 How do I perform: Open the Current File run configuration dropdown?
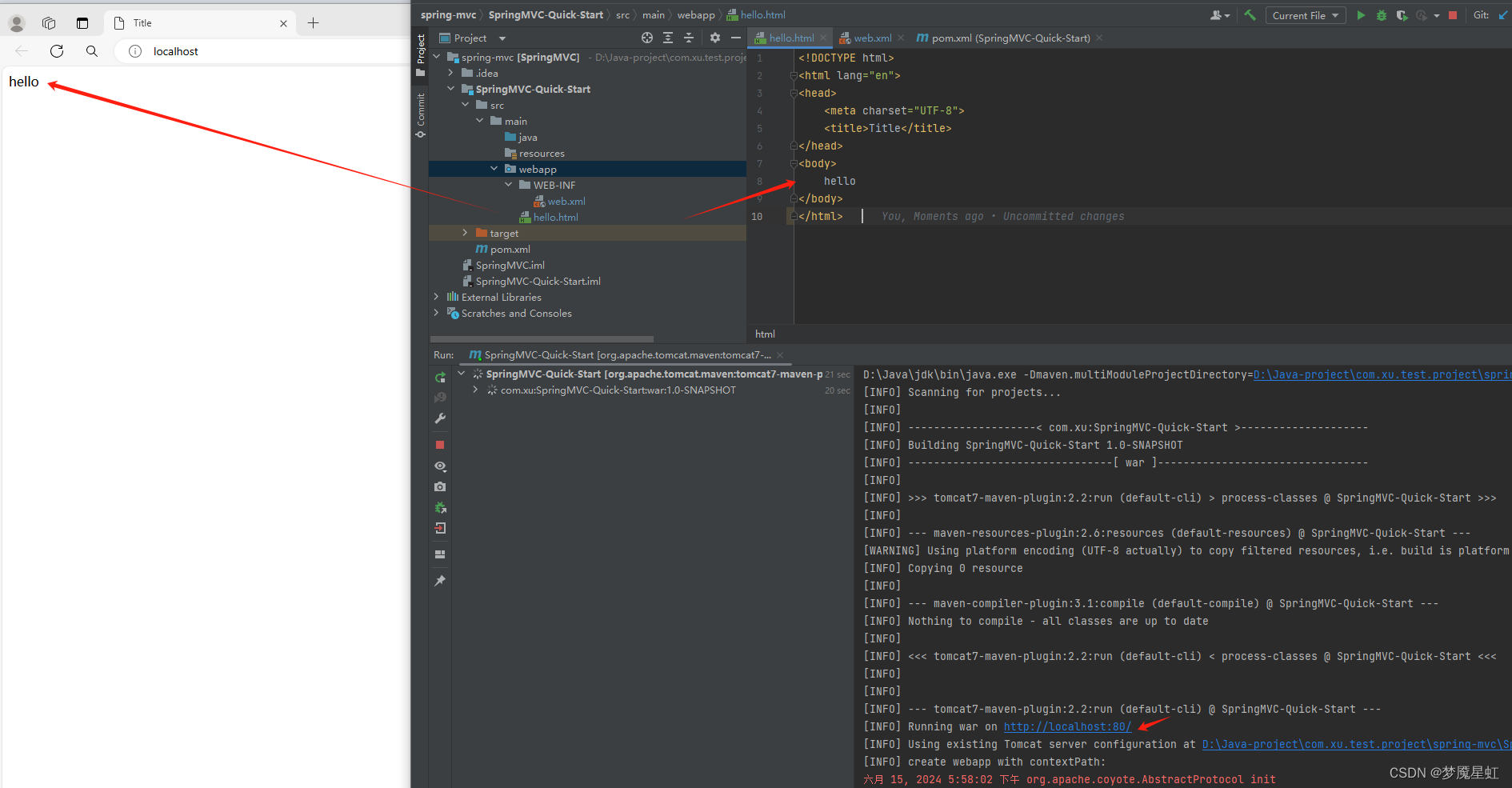[1306, 15]
